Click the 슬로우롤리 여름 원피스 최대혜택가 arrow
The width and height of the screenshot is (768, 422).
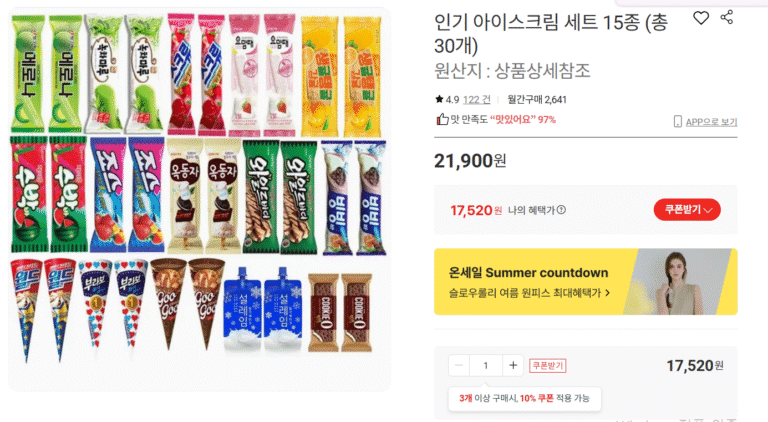pyautogui.click(x=608, y=293)
